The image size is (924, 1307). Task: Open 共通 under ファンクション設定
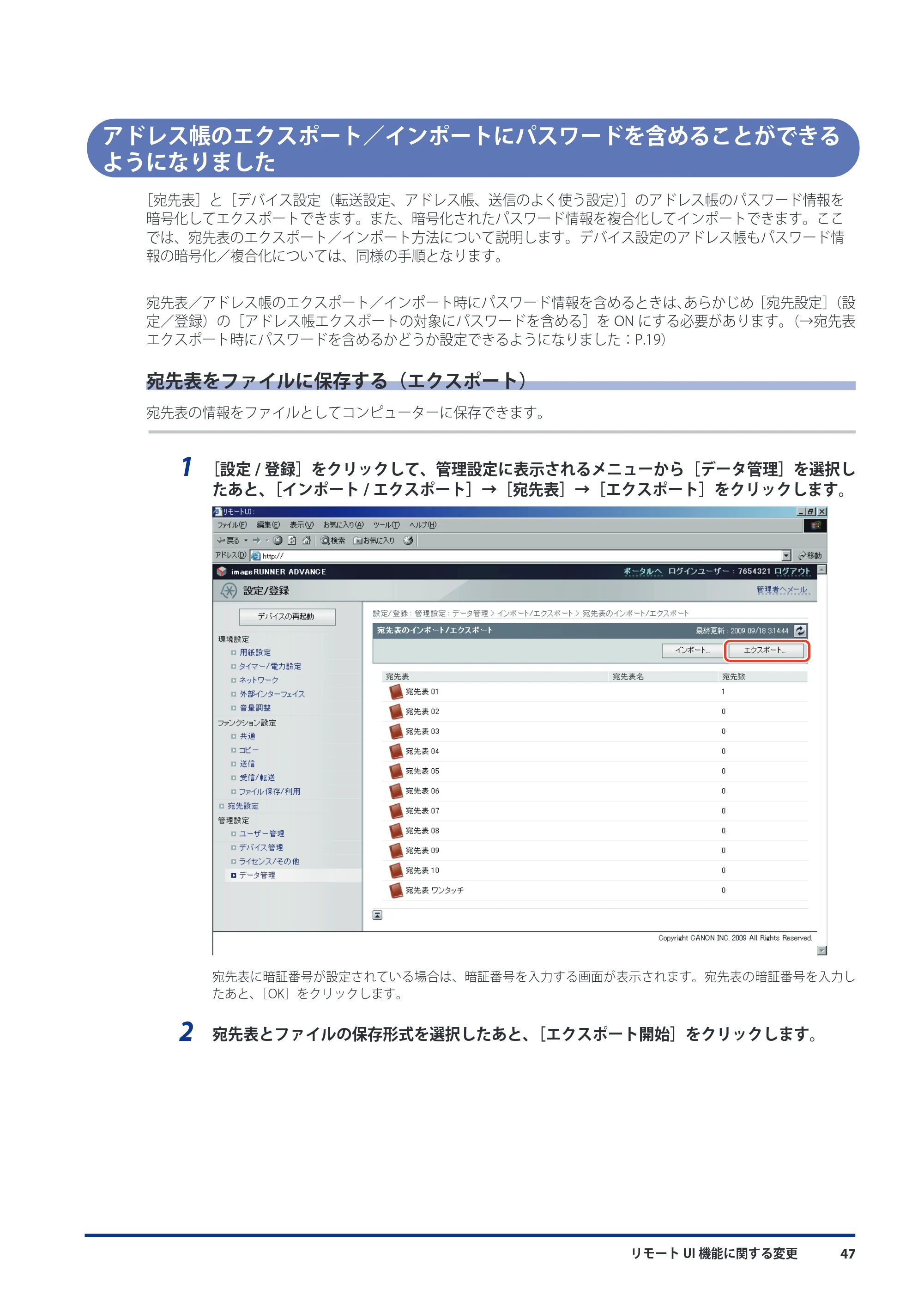point(248,736)
